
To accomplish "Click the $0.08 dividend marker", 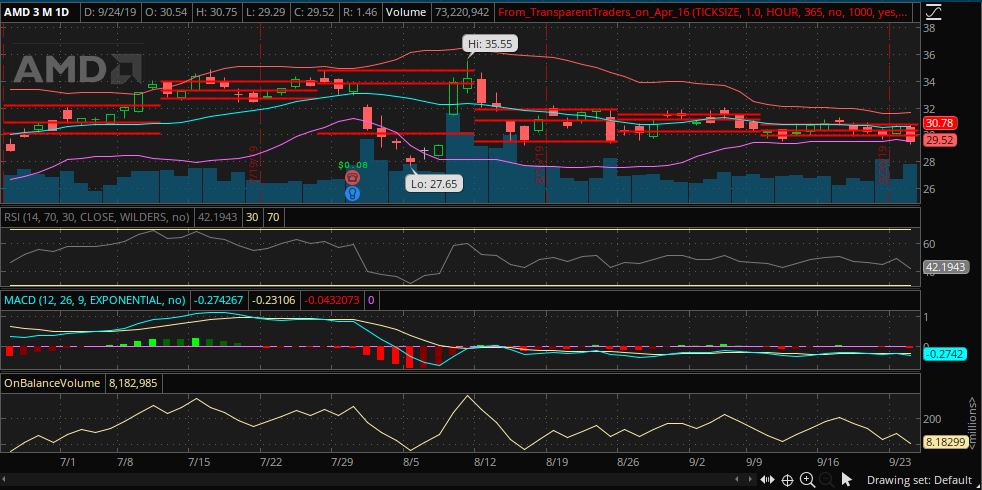I will 351,165.
